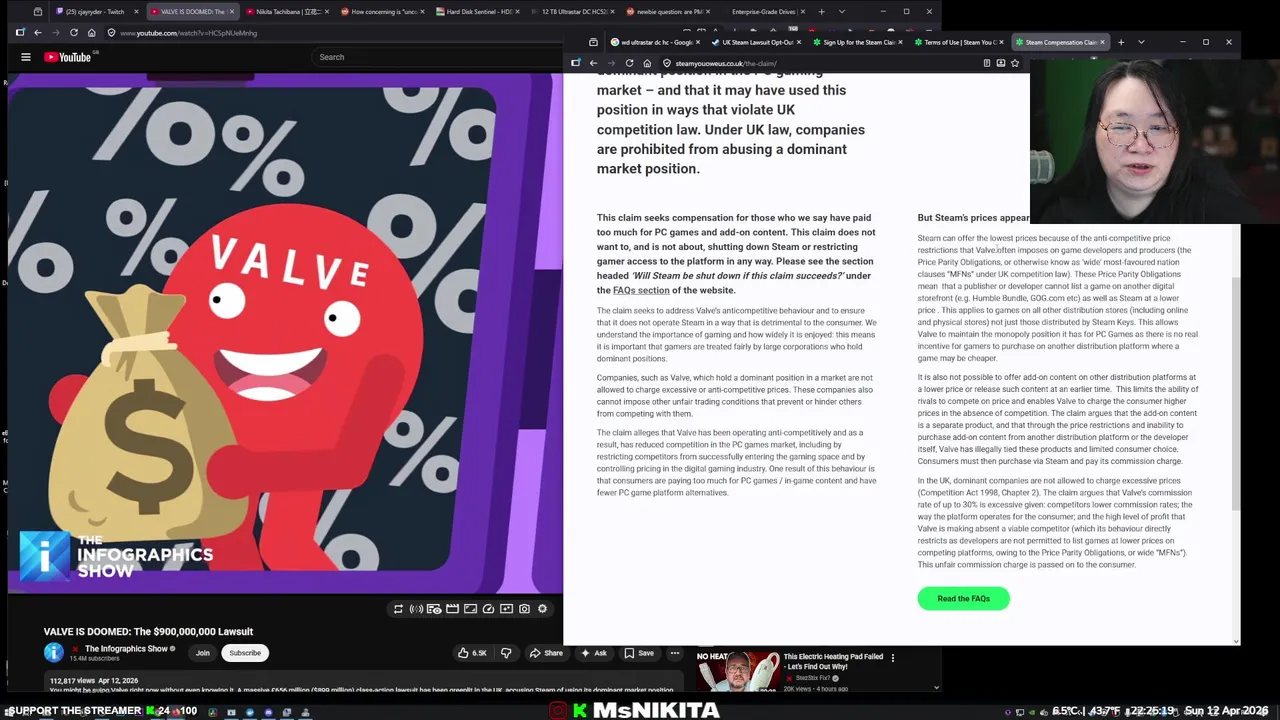Switch to Sign Up for the Steam Claim tab
The image size is (1280, 720).
858,42
